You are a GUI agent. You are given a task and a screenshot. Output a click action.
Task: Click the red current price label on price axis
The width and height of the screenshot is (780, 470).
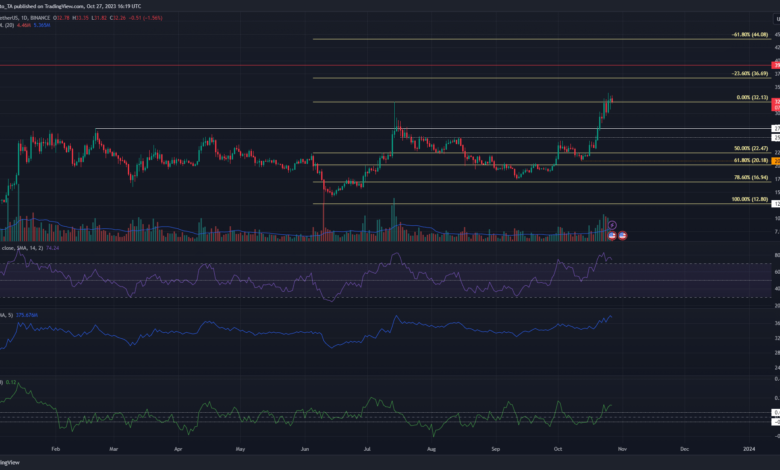coord(775,102)
